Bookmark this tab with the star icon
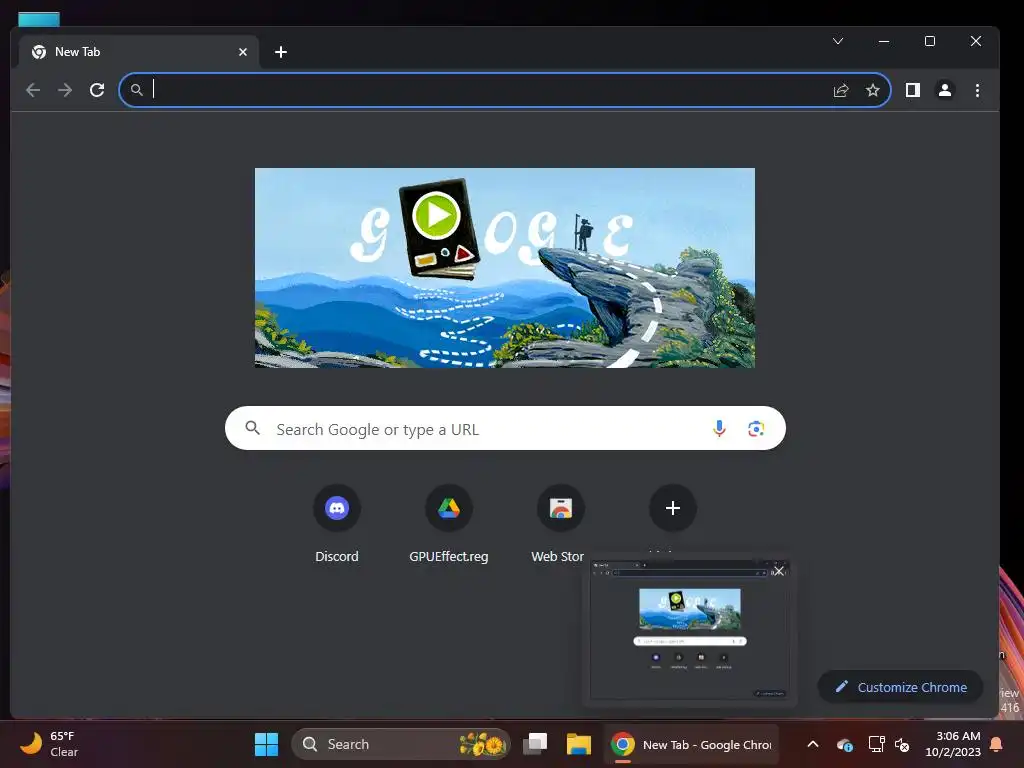The height and width of the screenshot is (768, 1024). [x=872, y=90]
